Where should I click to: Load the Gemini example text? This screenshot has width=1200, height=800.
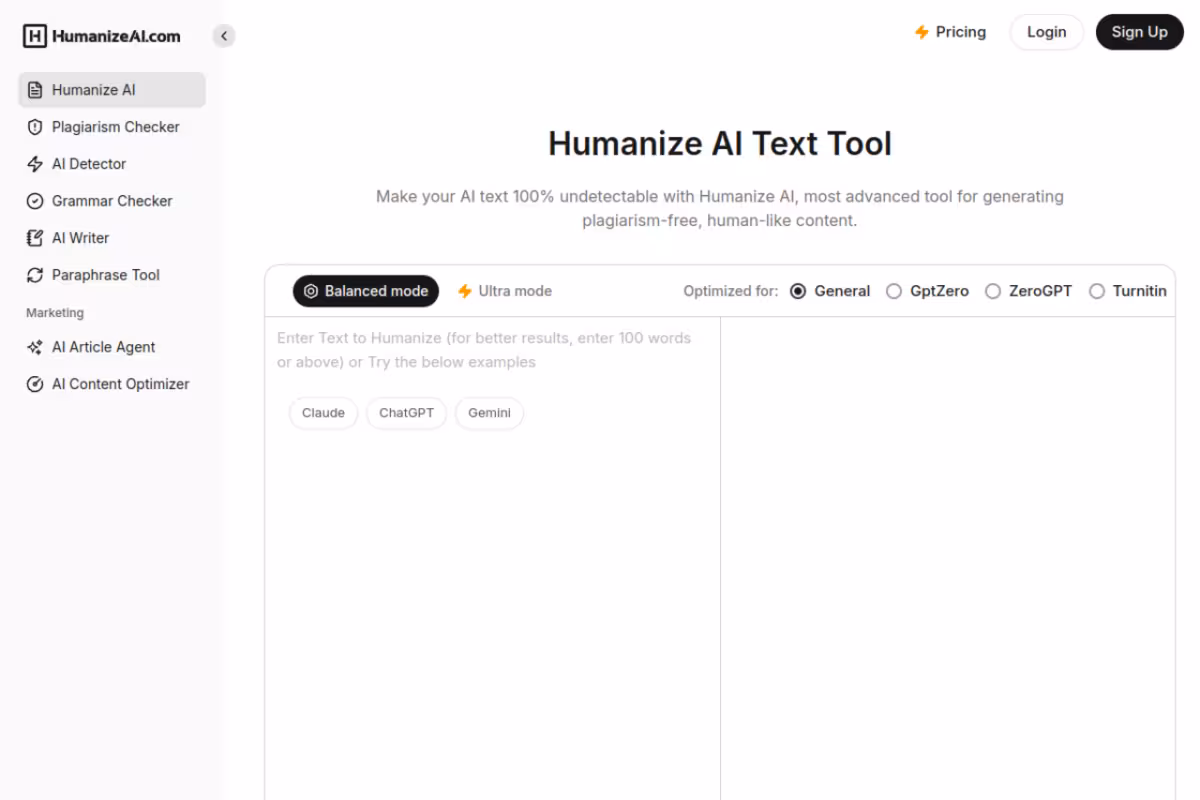click(489, 413)
